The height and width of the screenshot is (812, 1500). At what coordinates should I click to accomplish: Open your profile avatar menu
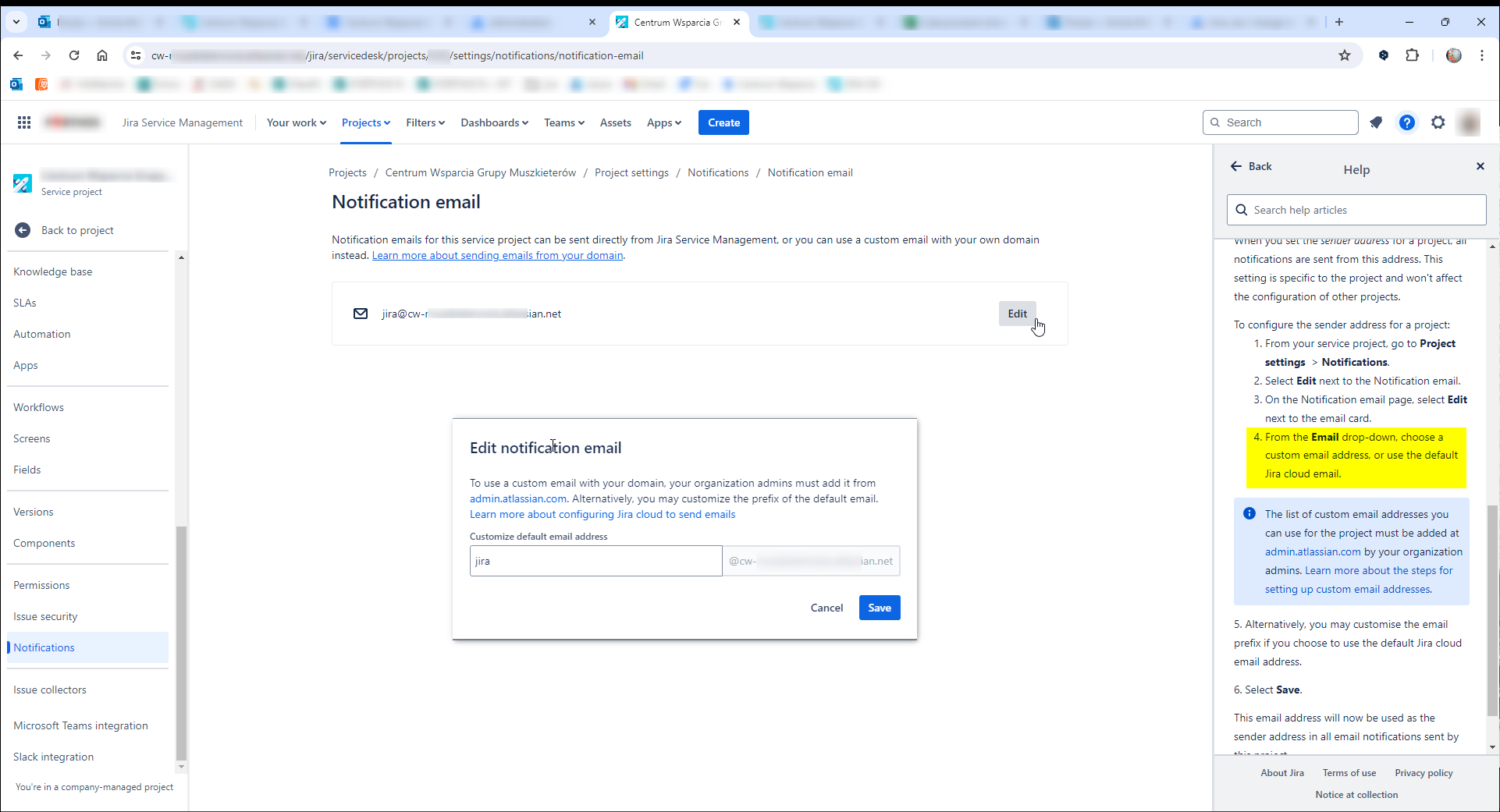1470,122
